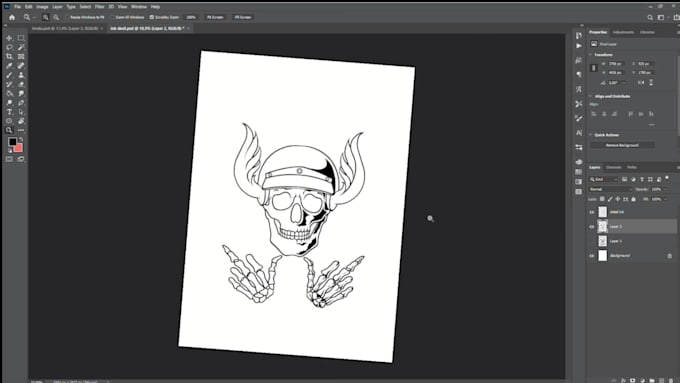Switch to the first document tab
Screen dimensions: 680x383
(x=65, y=28)
